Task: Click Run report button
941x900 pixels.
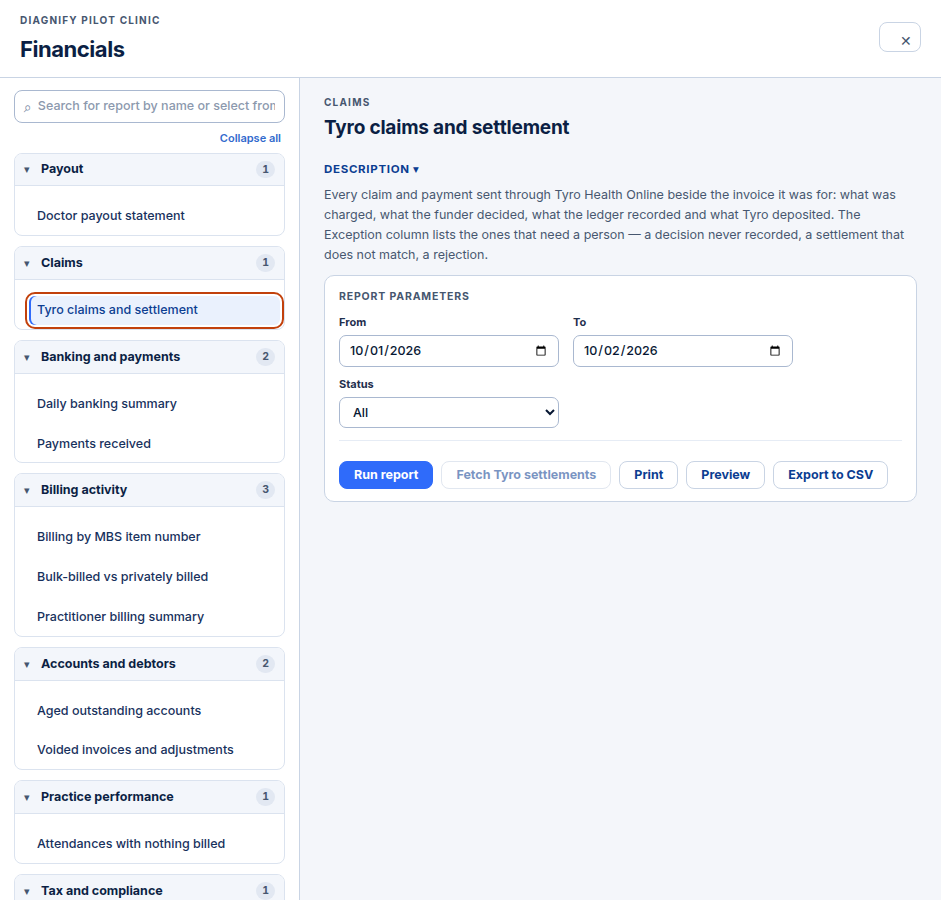Action: 386,475
